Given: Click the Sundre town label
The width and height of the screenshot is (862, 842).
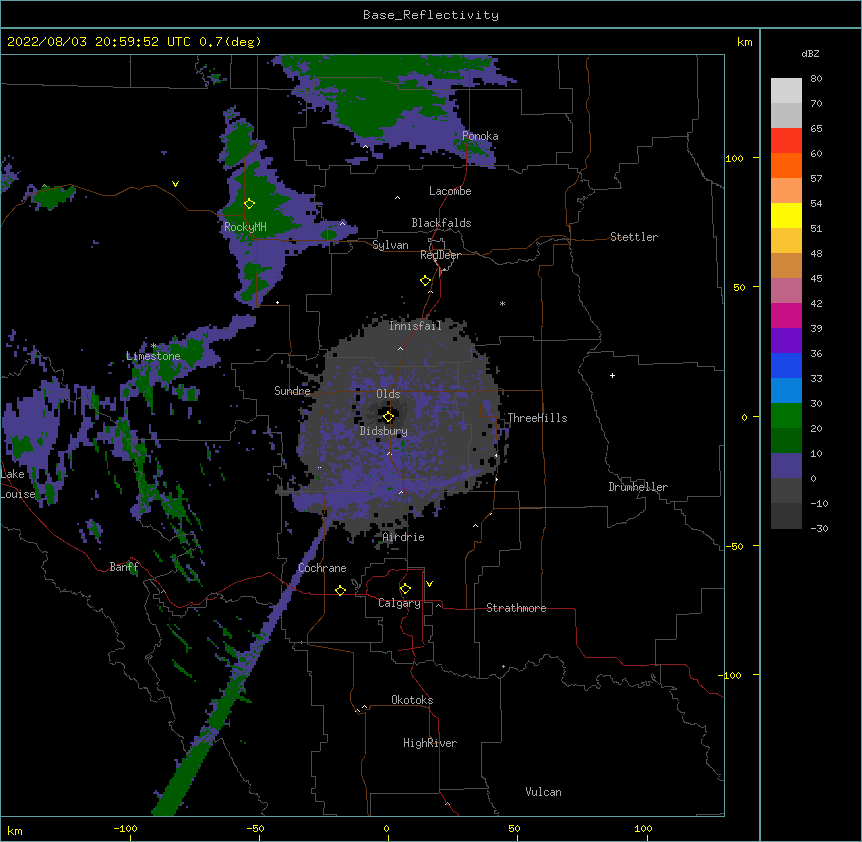Looking at the screenshot, I should pos(292,391).
